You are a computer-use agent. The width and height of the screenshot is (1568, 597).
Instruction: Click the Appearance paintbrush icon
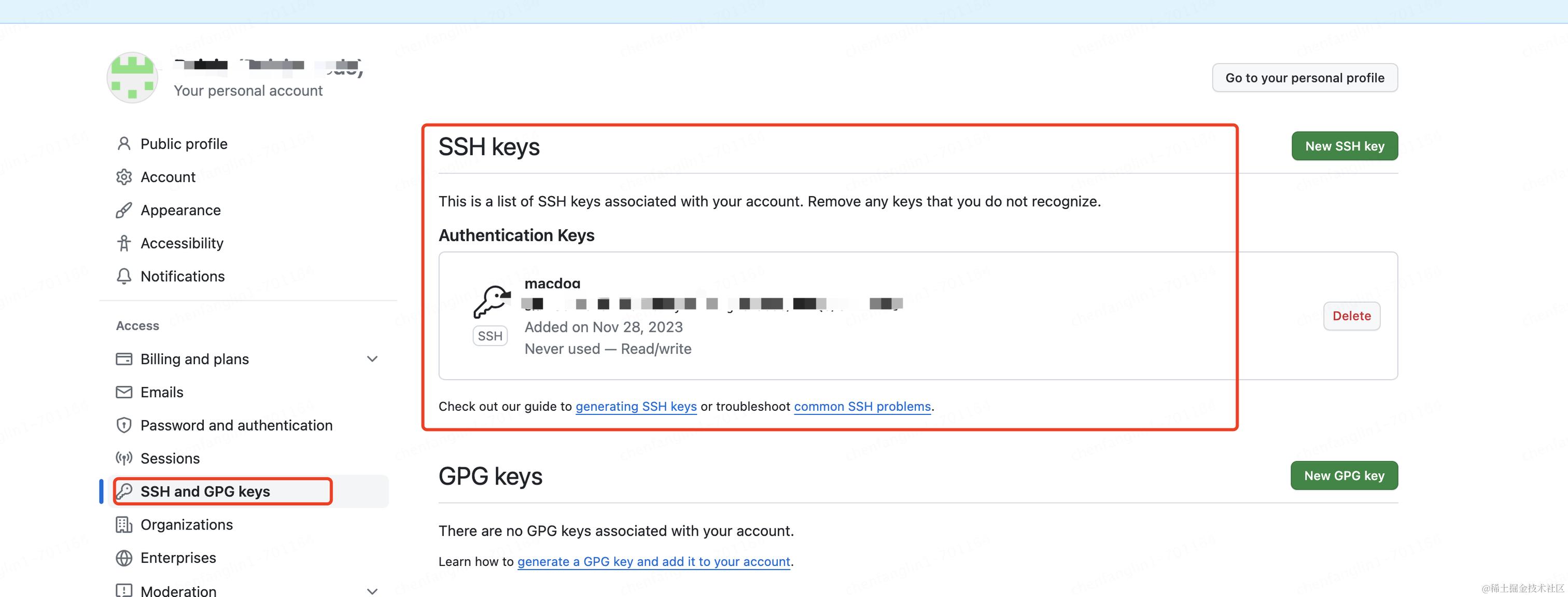click(123, 210)
